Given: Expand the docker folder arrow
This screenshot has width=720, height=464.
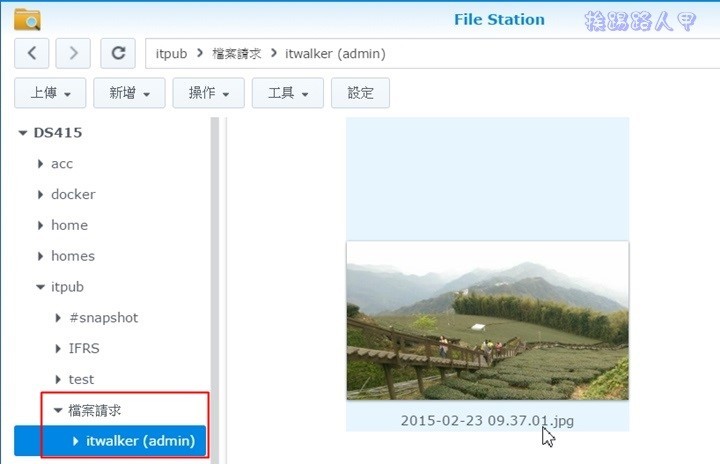Looking at the screenshot, I should point(40,195).
